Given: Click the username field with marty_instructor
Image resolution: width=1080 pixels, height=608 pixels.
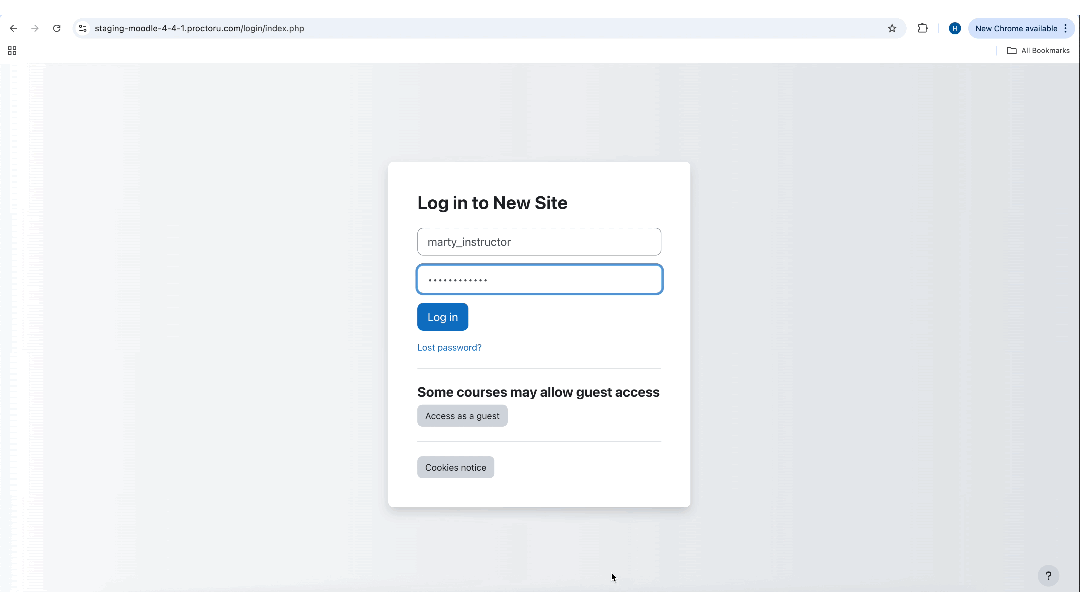Looking at the screenshot, I should pyautogui.click(x=539, y=242).
